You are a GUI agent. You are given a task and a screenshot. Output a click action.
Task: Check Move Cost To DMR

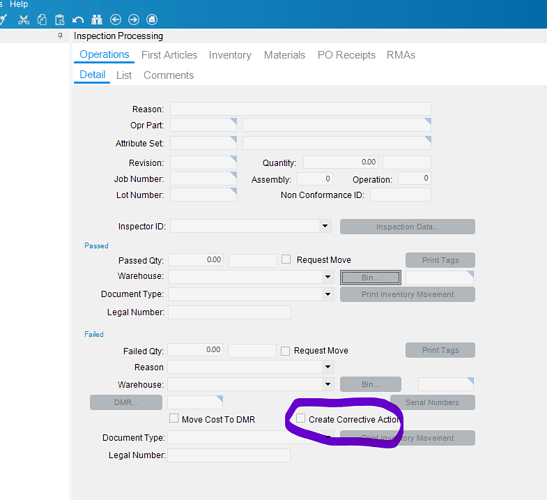point(174,418)
